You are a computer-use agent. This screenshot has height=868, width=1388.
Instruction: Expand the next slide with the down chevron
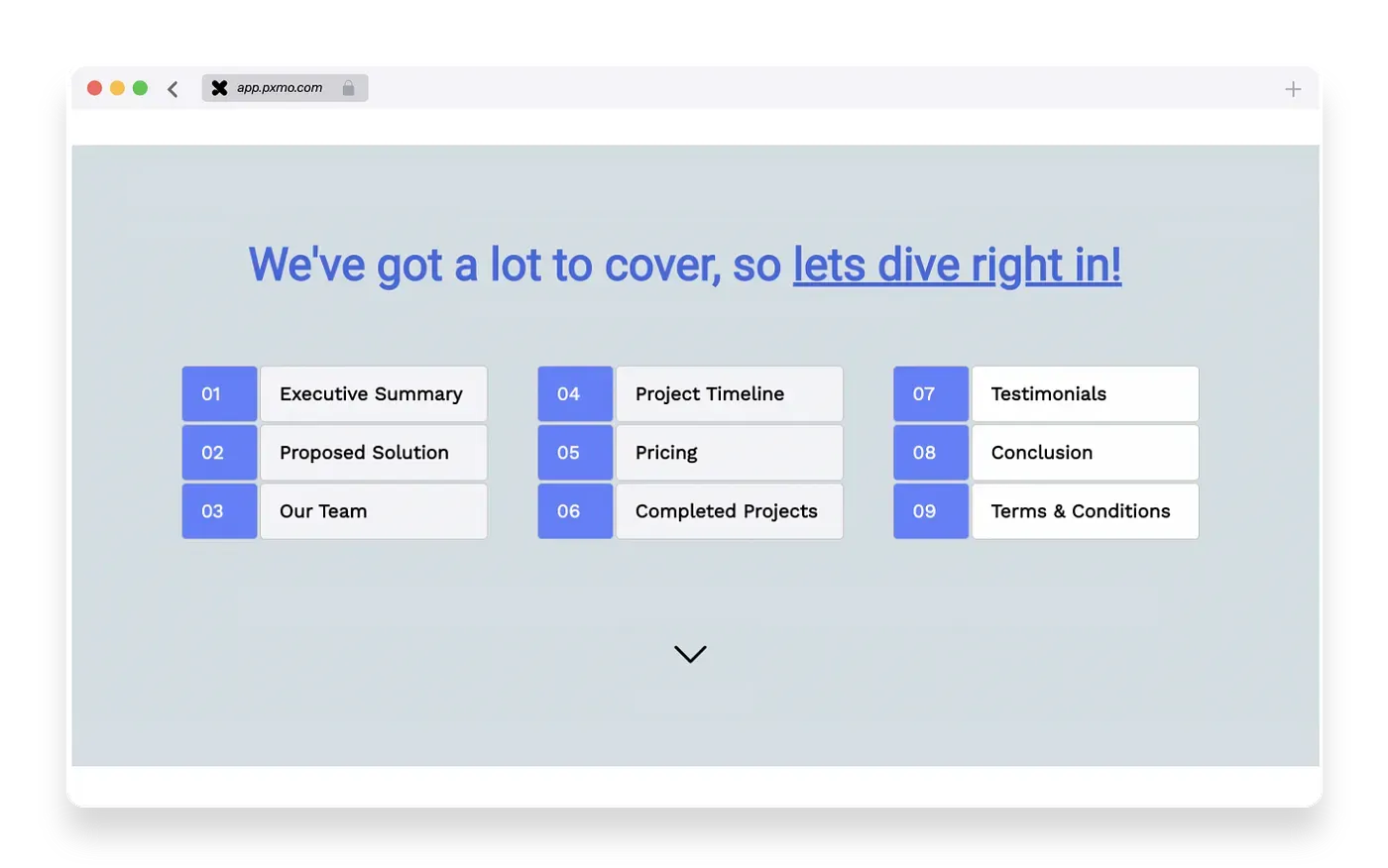(690, 653)
